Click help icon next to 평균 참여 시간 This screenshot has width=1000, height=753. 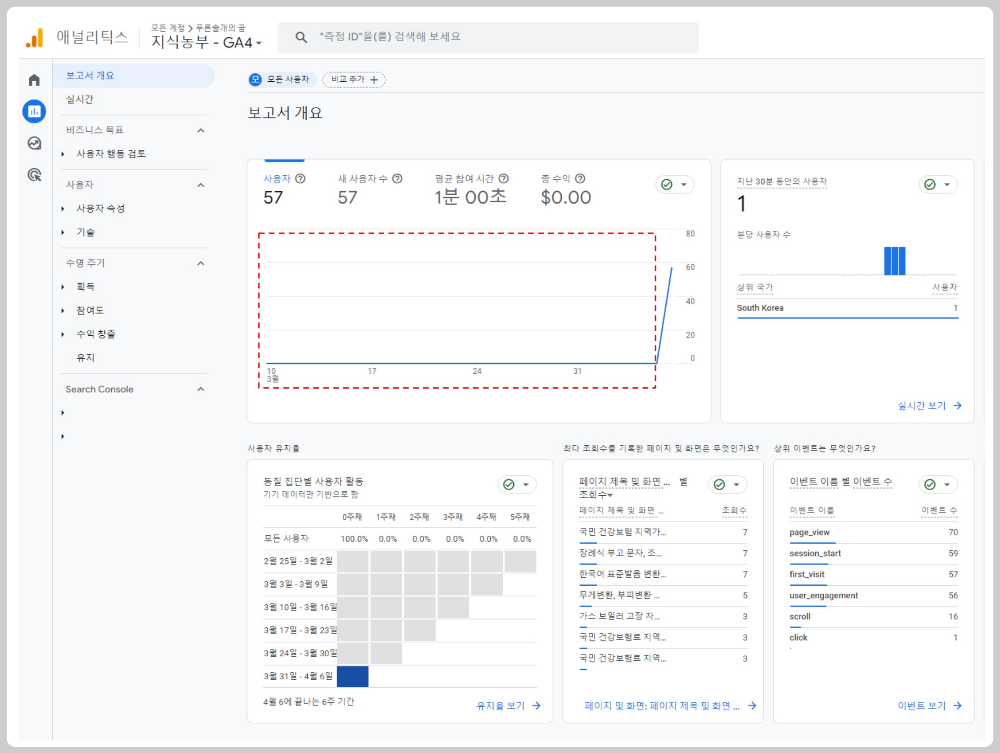[x=504, y=179]
